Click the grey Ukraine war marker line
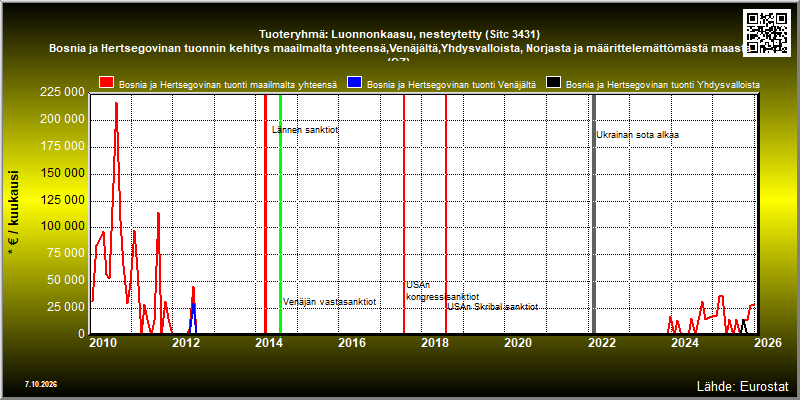 (594, 214)
